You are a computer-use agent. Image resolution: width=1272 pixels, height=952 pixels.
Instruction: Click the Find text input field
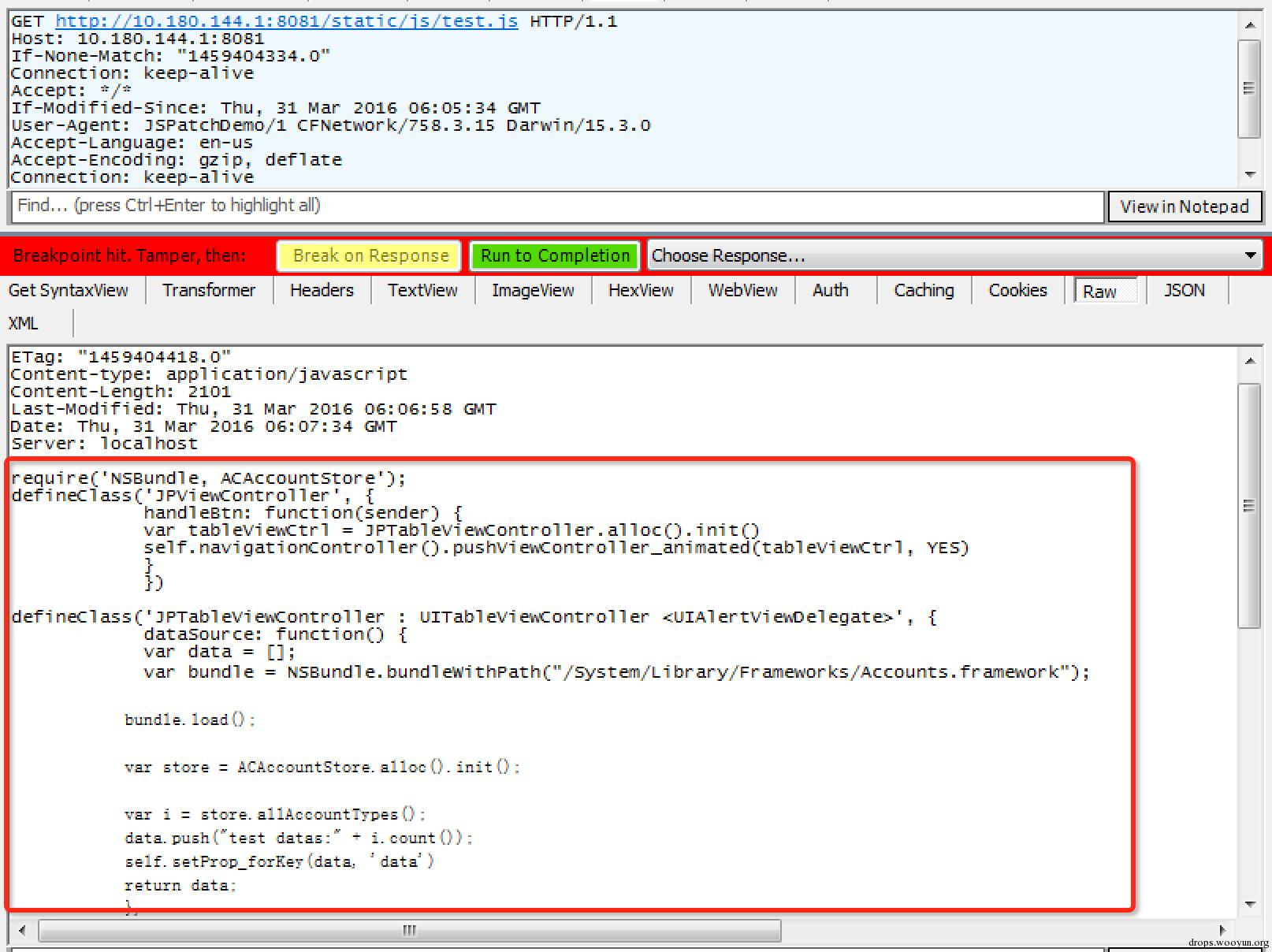click(556, 206)
